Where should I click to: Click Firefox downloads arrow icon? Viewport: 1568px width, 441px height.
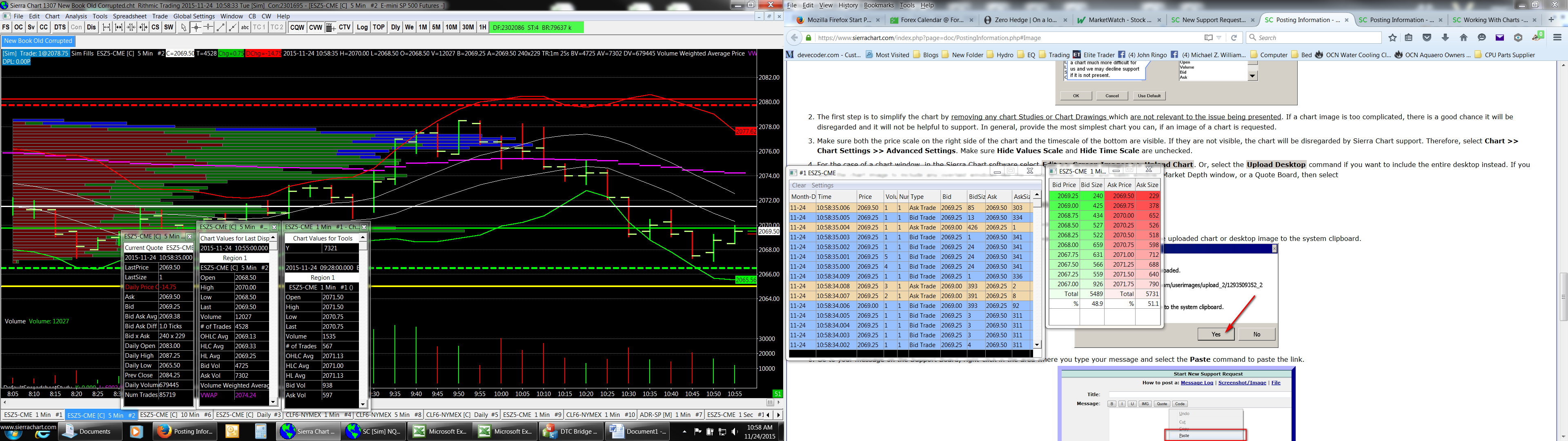pyautogui.click(x=1445, y=38)
